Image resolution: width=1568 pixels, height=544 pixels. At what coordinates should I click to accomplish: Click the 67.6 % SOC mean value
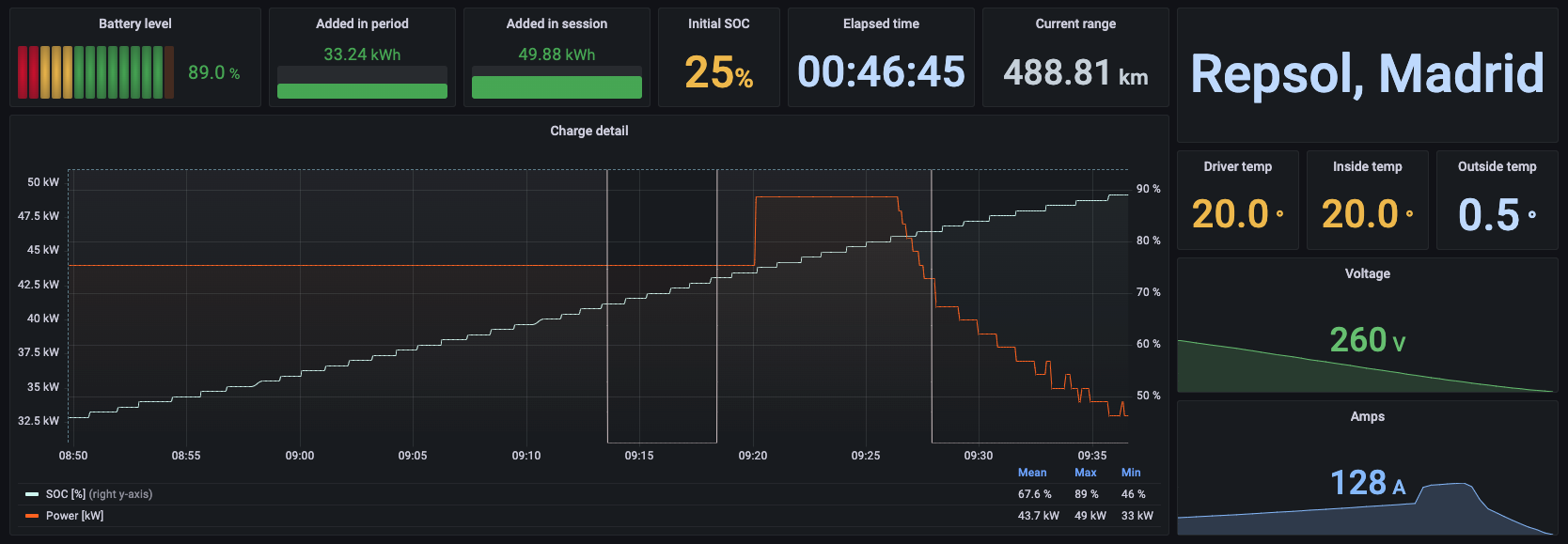pyautogui.click(x=1034, y=494)
